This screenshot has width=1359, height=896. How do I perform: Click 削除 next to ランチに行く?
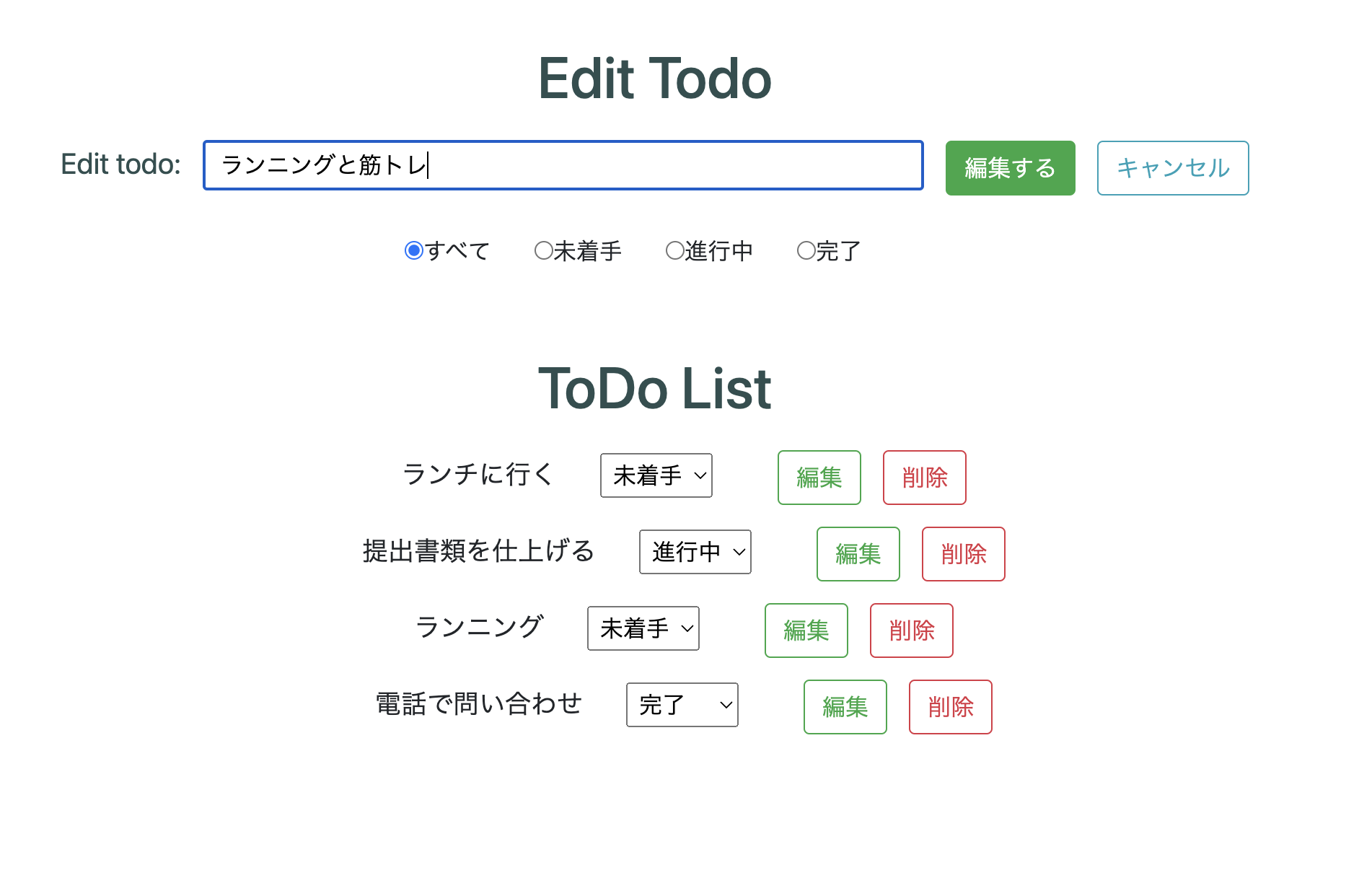(x=924, y=477)
